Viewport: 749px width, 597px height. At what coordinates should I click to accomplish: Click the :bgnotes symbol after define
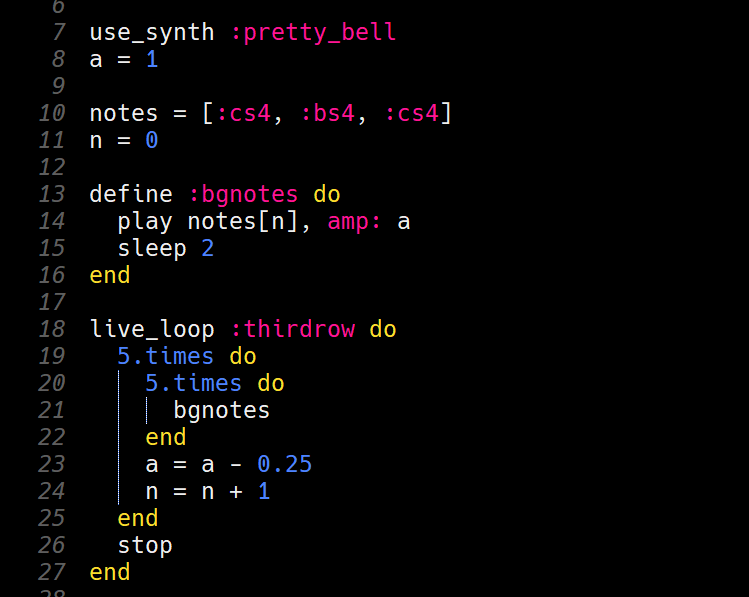[243, 194]
